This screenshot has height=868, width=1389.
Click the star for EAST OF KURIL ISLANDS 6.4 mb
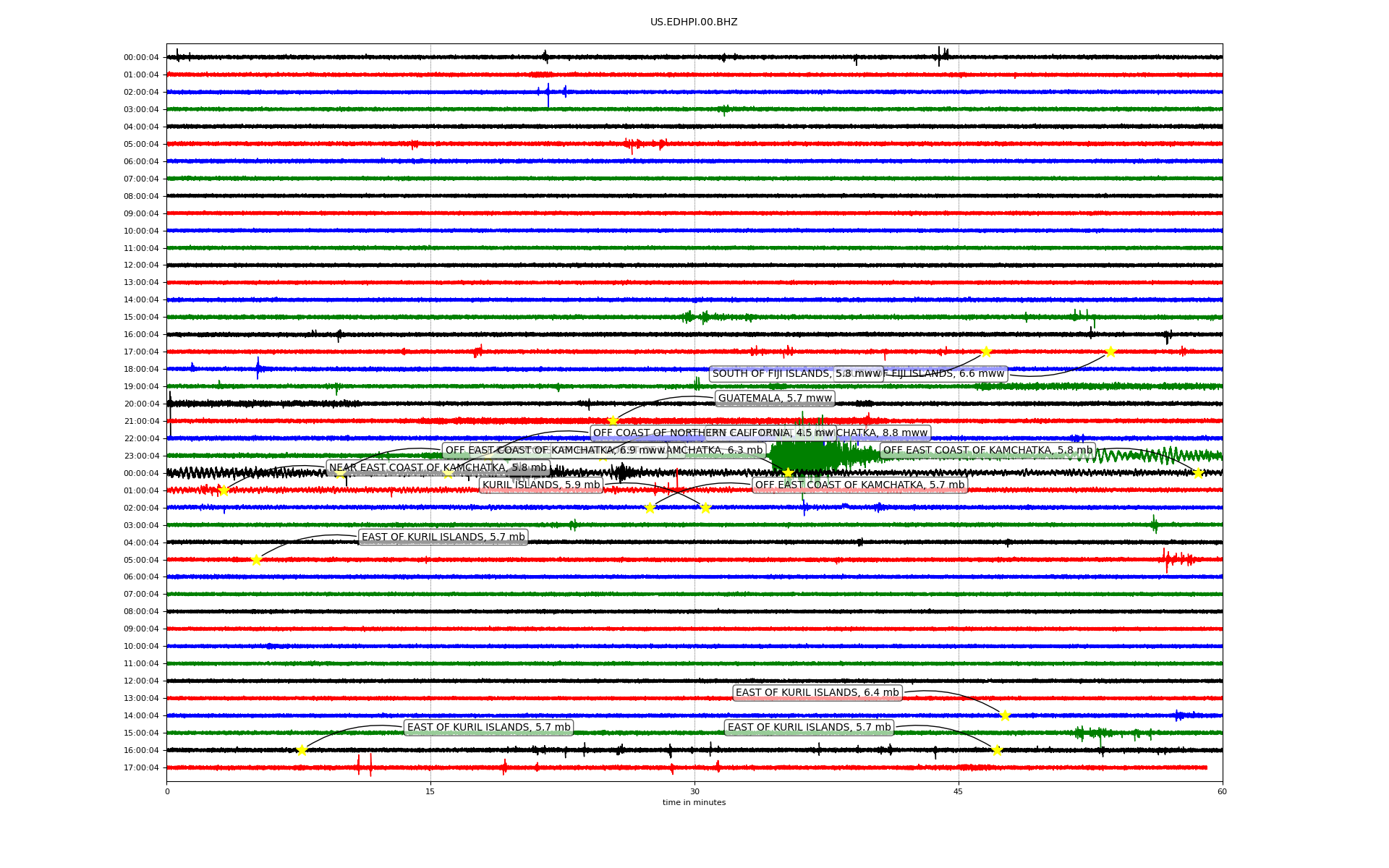(x=1005, y=715)
